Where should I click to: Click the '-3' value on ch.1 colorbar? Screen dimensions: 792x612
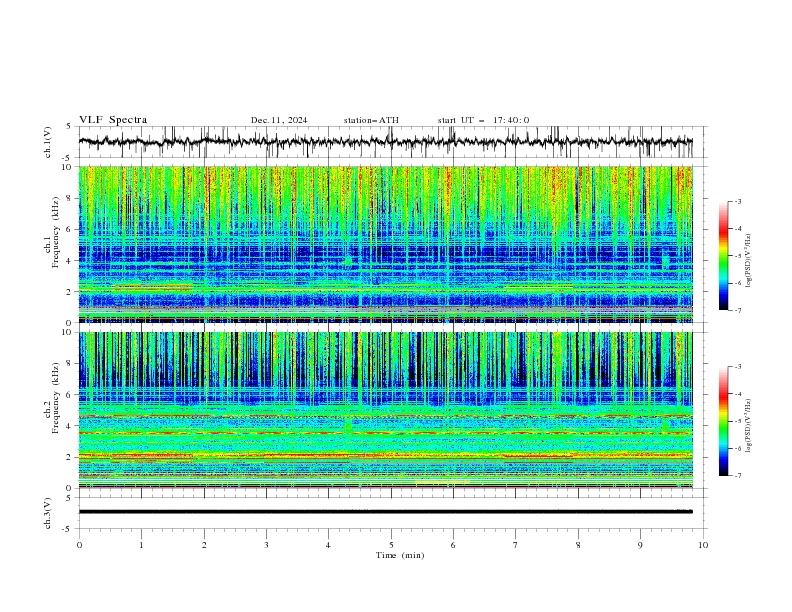point(737,201)
